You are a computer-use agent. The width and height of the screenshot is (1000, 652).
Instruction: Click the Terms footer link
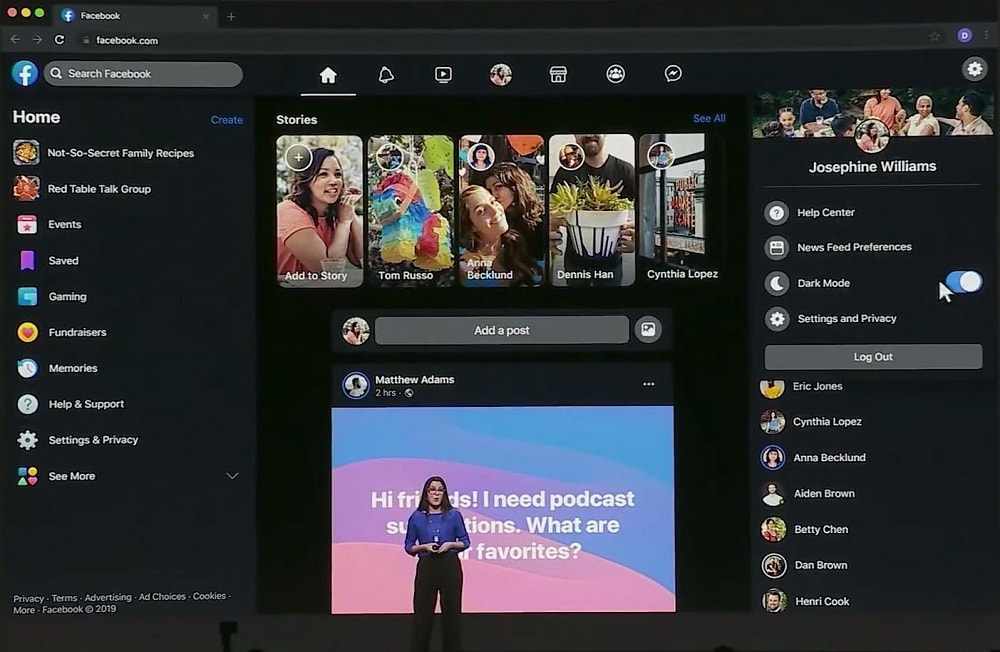click(64, 598)
